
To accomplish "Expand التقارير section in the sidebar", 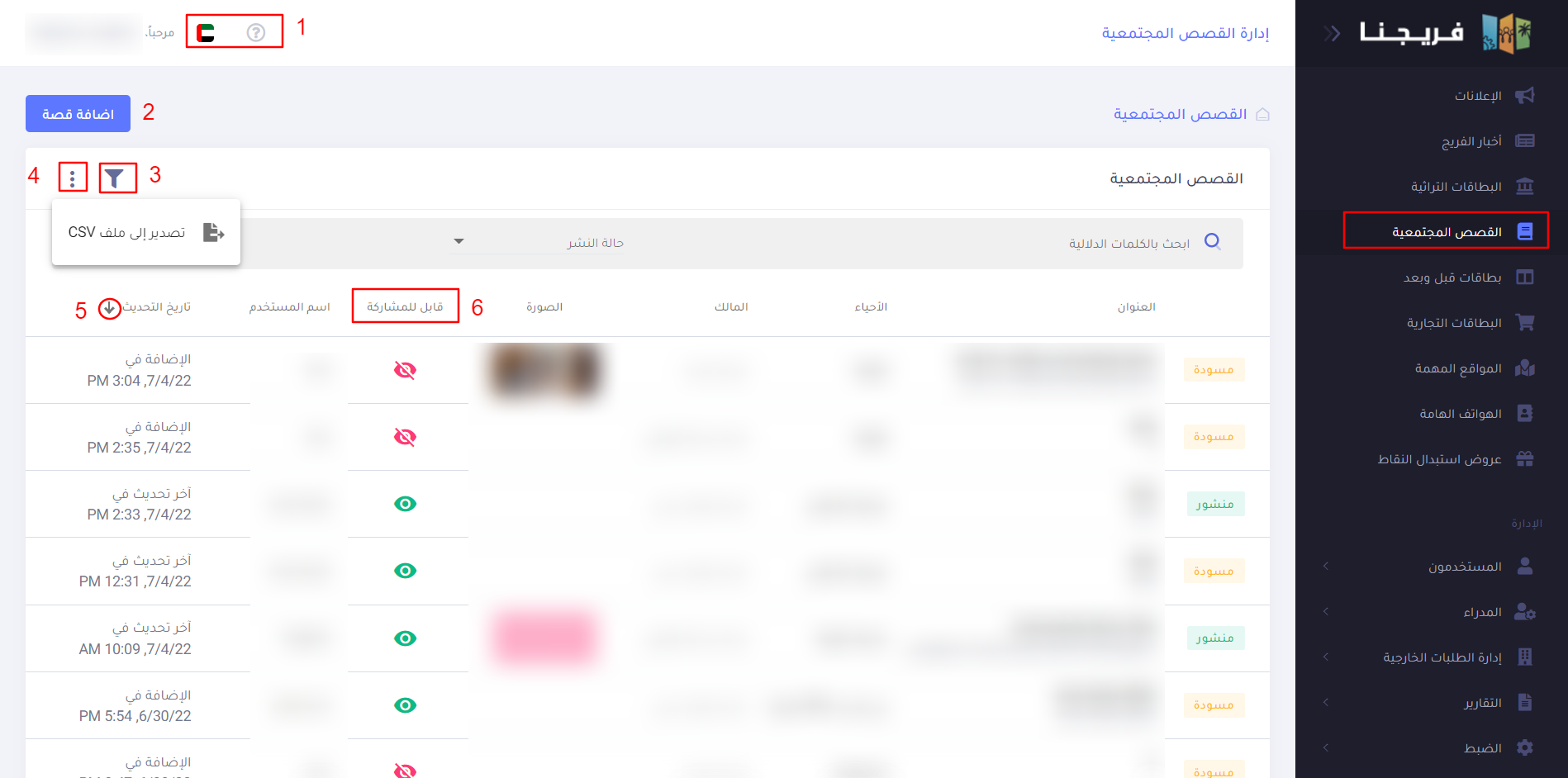I will 1482,703.
